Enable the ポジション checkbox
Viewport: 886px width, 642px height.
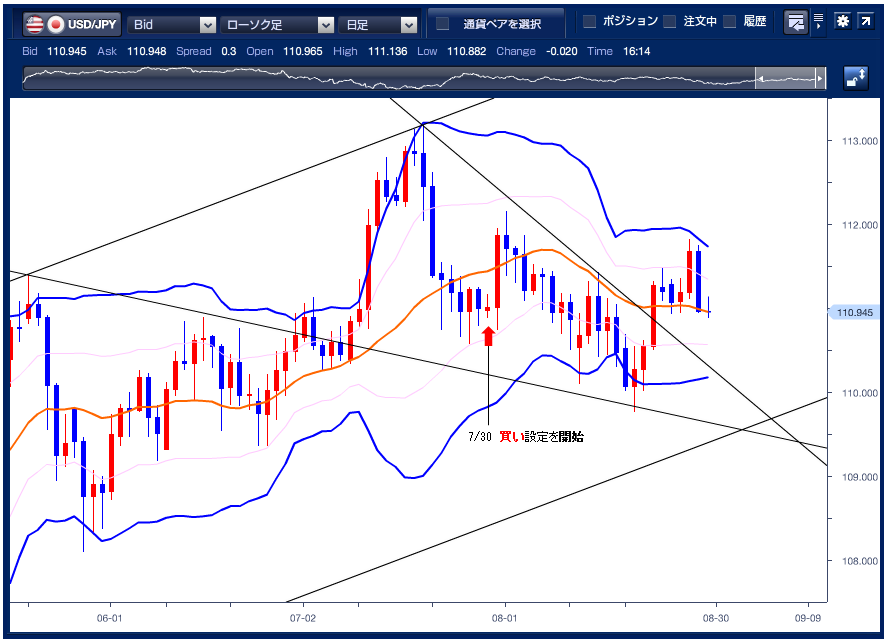click(x=589, y=21)
